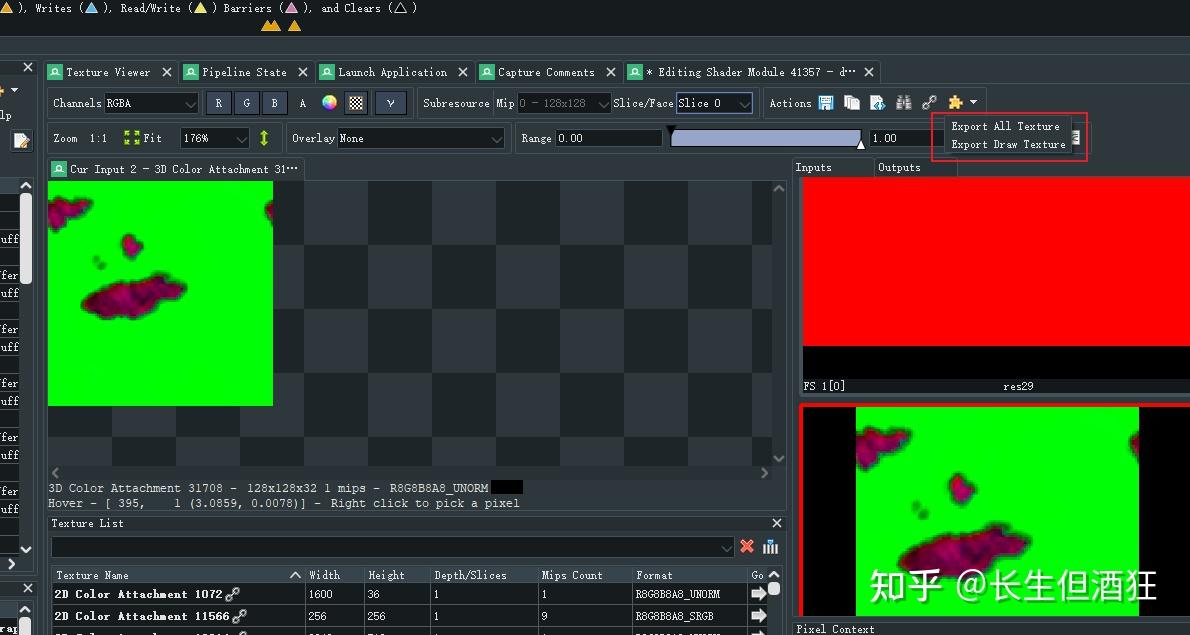This screenshot has height=635, width=1190.
Task: Click the Zoom 1:1 button
Action: [x=98, y=138]
